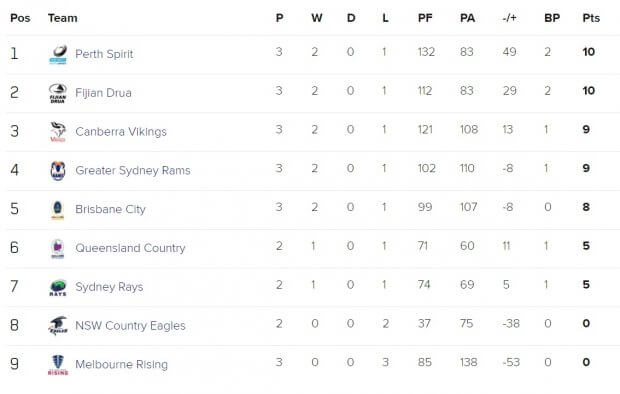Open the Fijian Drua team link
This screenshot has width=620, height=394.
pyautogui.click(x=103, y=93)
